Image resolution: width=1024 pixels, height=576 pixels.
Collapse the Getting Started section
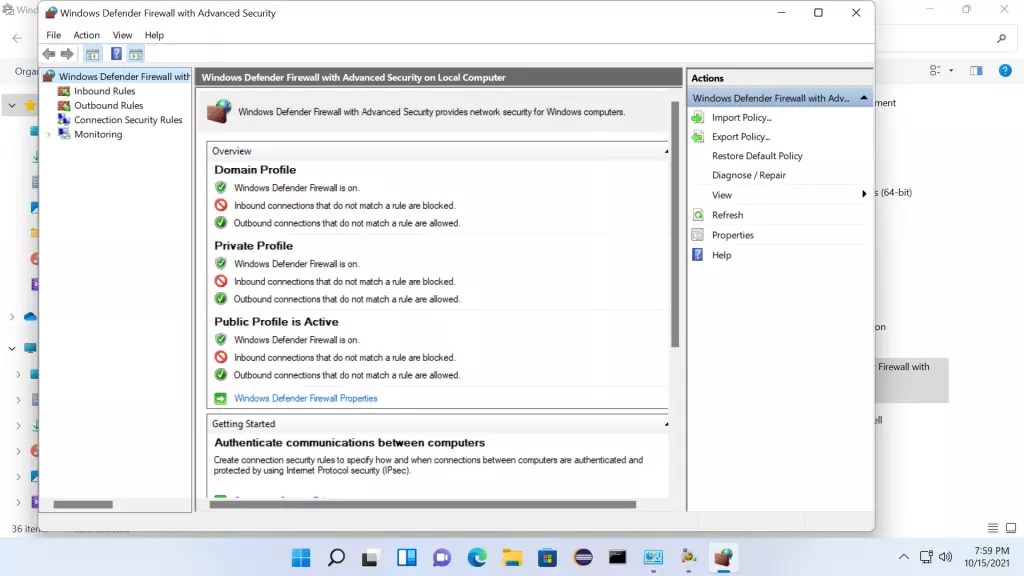pyautogui.click(x=666, y=422)
